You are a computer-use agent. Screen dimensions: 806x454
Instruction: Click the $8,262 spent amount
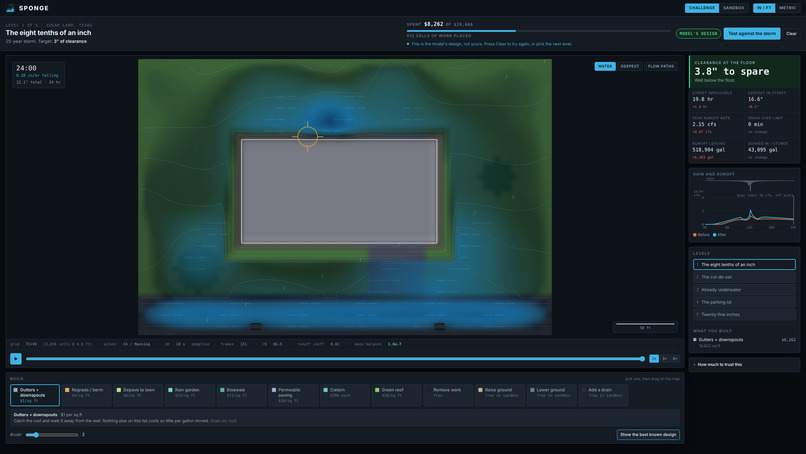[433, 24]
